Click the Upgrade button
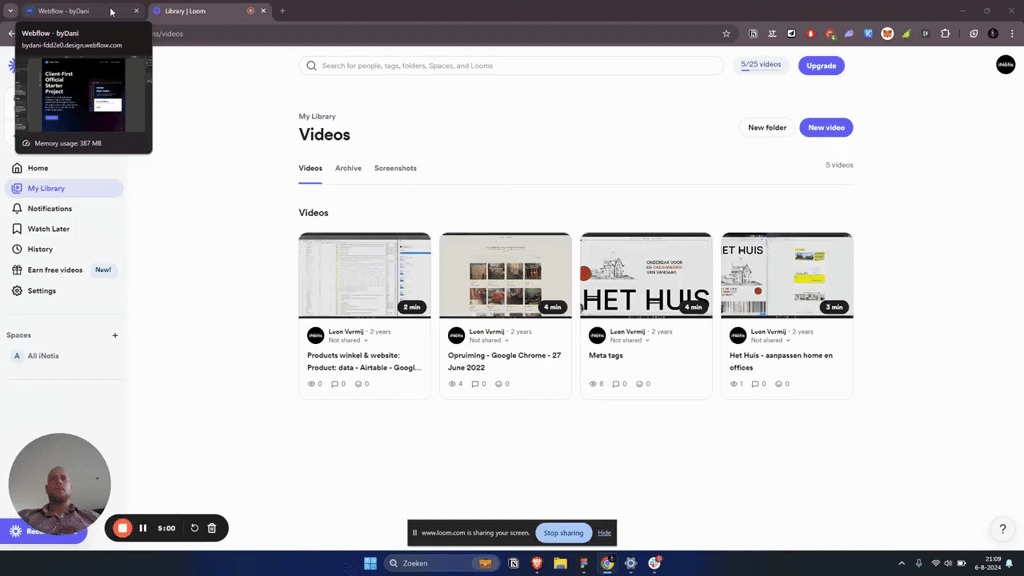Screen dimensions: 1024x576 pyautogui.click(x=821, y=66)
